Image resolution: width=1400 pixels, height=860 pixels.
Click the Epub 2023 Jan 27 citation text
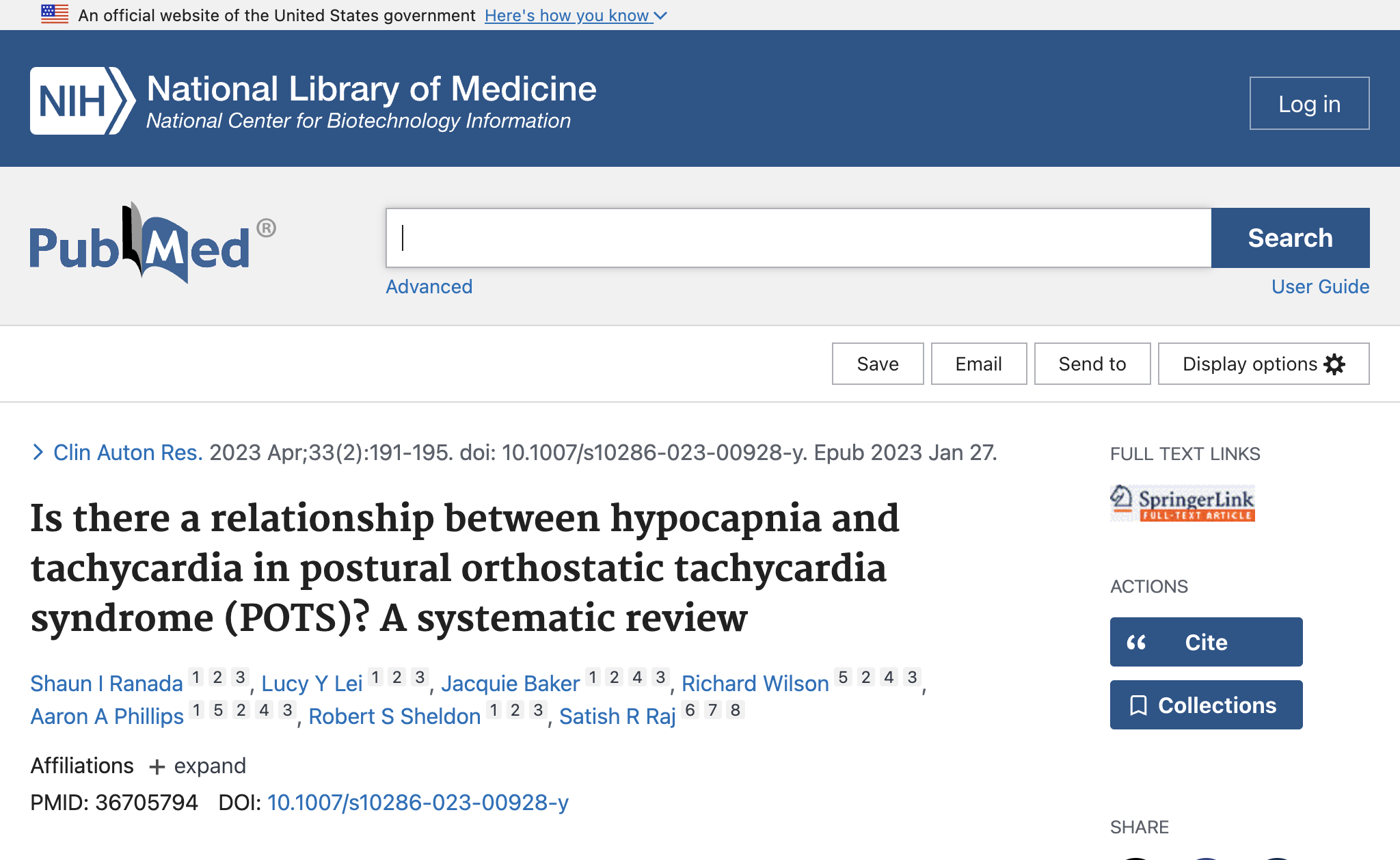point(905,453)
